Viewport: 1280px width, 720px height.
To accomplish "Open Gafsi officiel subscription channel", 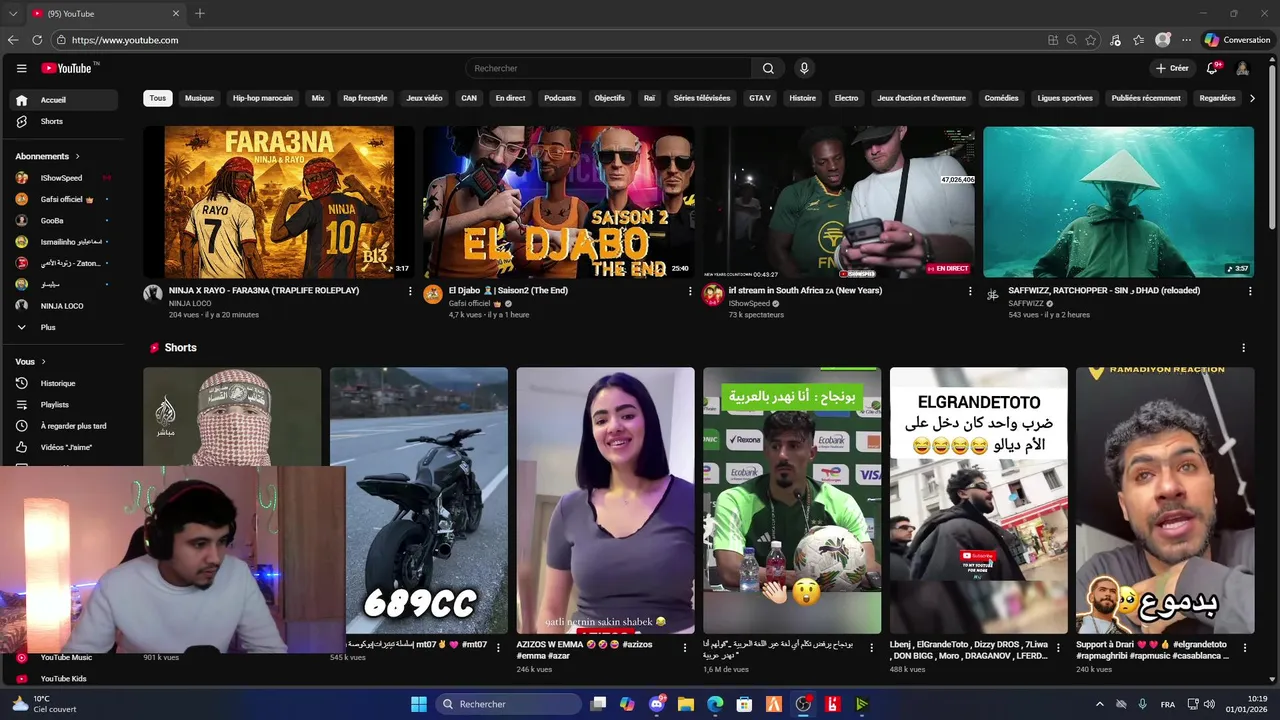I will click(63, 199).
